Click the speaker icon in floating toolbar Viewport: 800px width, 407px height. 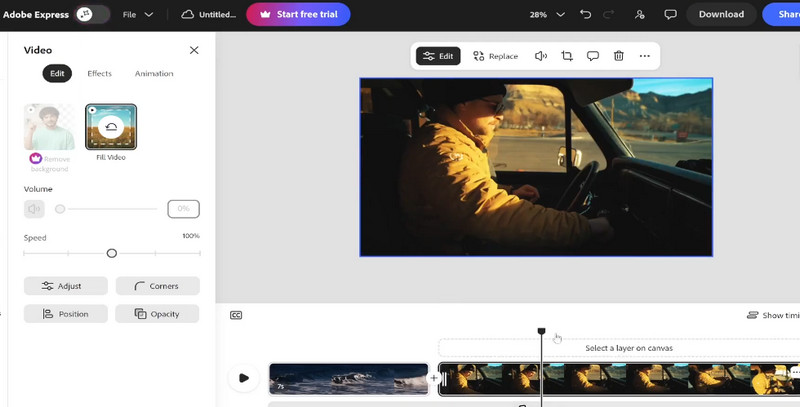541,56
